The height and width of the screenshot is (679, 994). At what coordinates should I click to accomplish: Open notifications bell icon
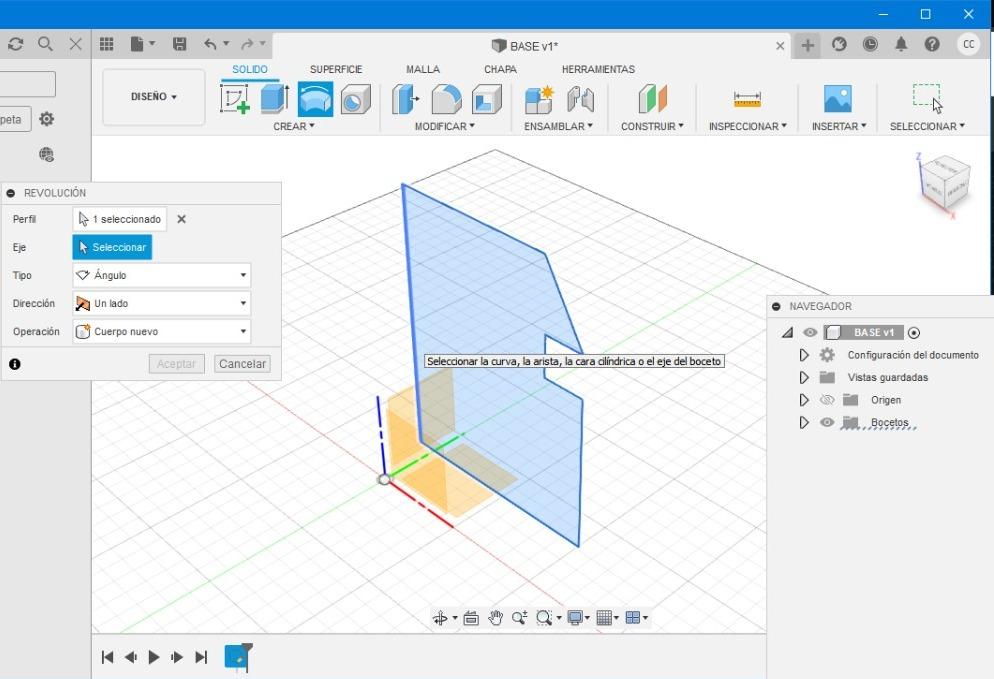[901, 44]
